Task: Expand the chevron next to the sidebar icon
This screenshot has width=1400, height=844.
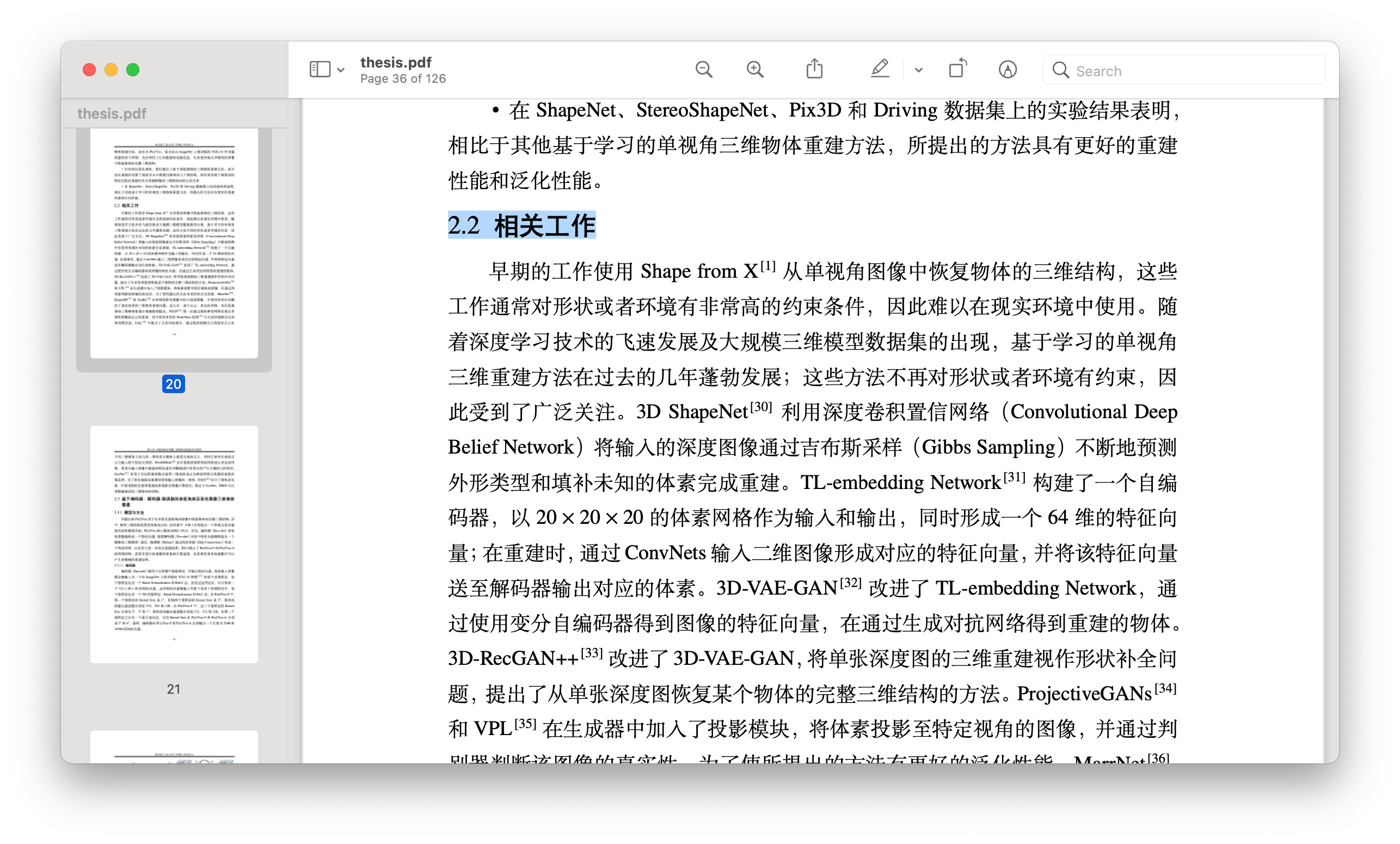Action: [x=340, y=70]
